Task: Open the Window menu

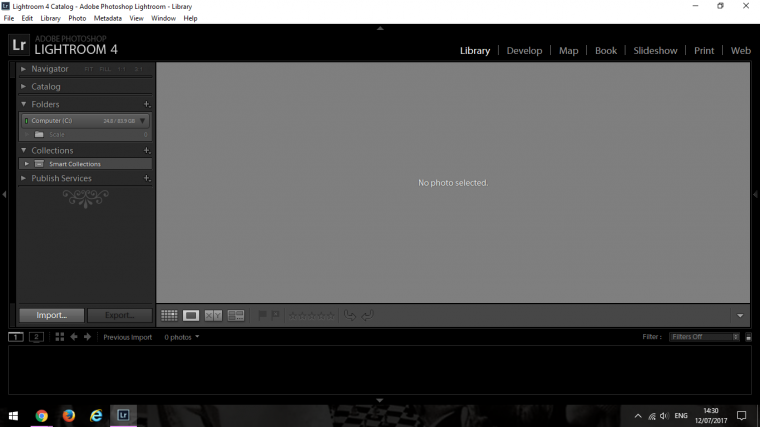Action: (163, 18)
